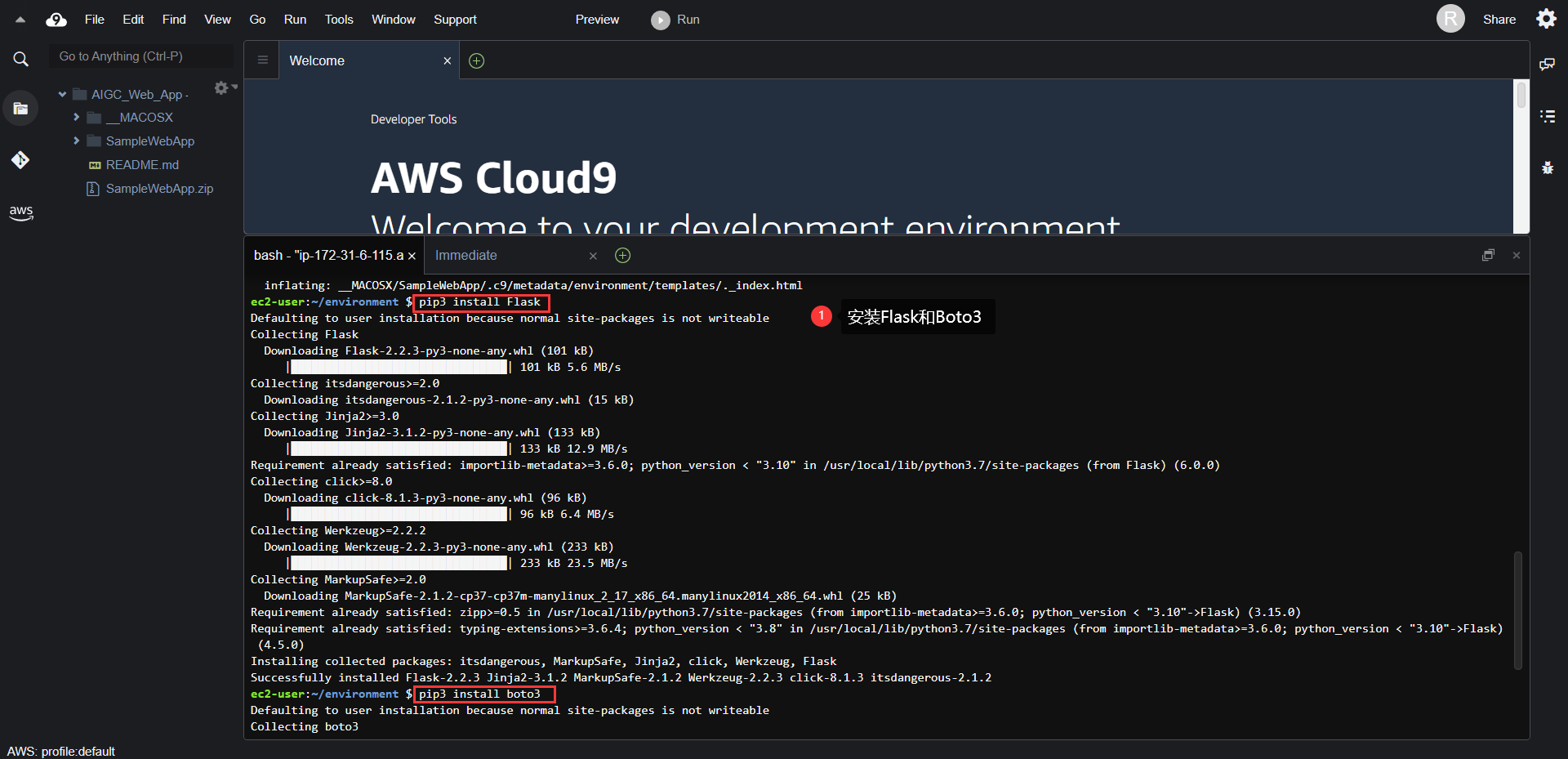Close the terminal pane
1568x759 pixels.
[1517, 255]
